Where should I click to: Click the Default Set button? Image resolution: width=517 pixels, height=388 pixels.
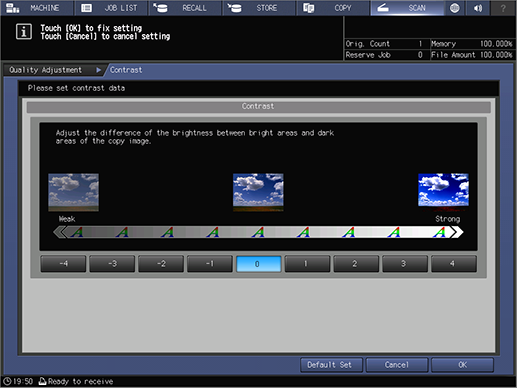click(331, 365)
